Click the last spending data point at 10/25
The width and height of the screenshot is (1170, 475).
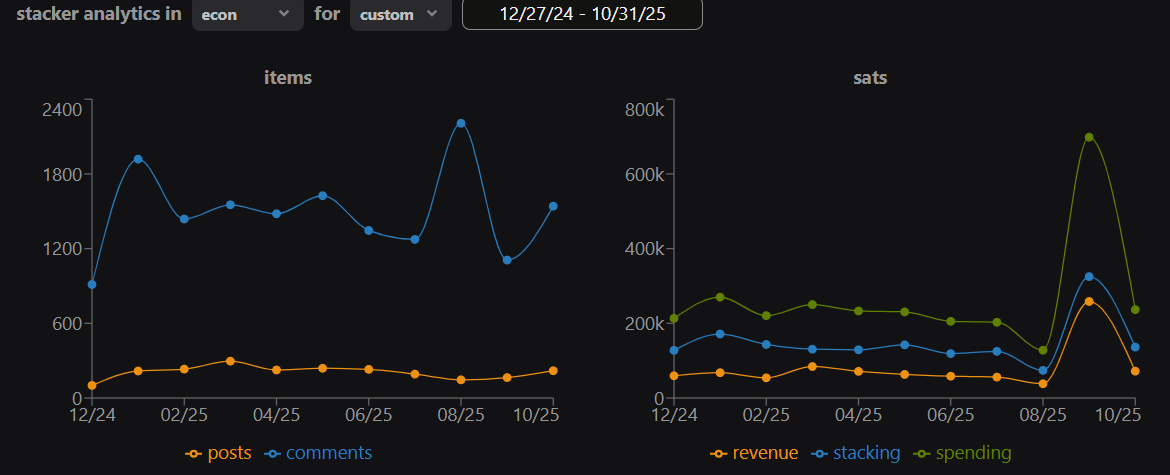tap(1135, 309)
